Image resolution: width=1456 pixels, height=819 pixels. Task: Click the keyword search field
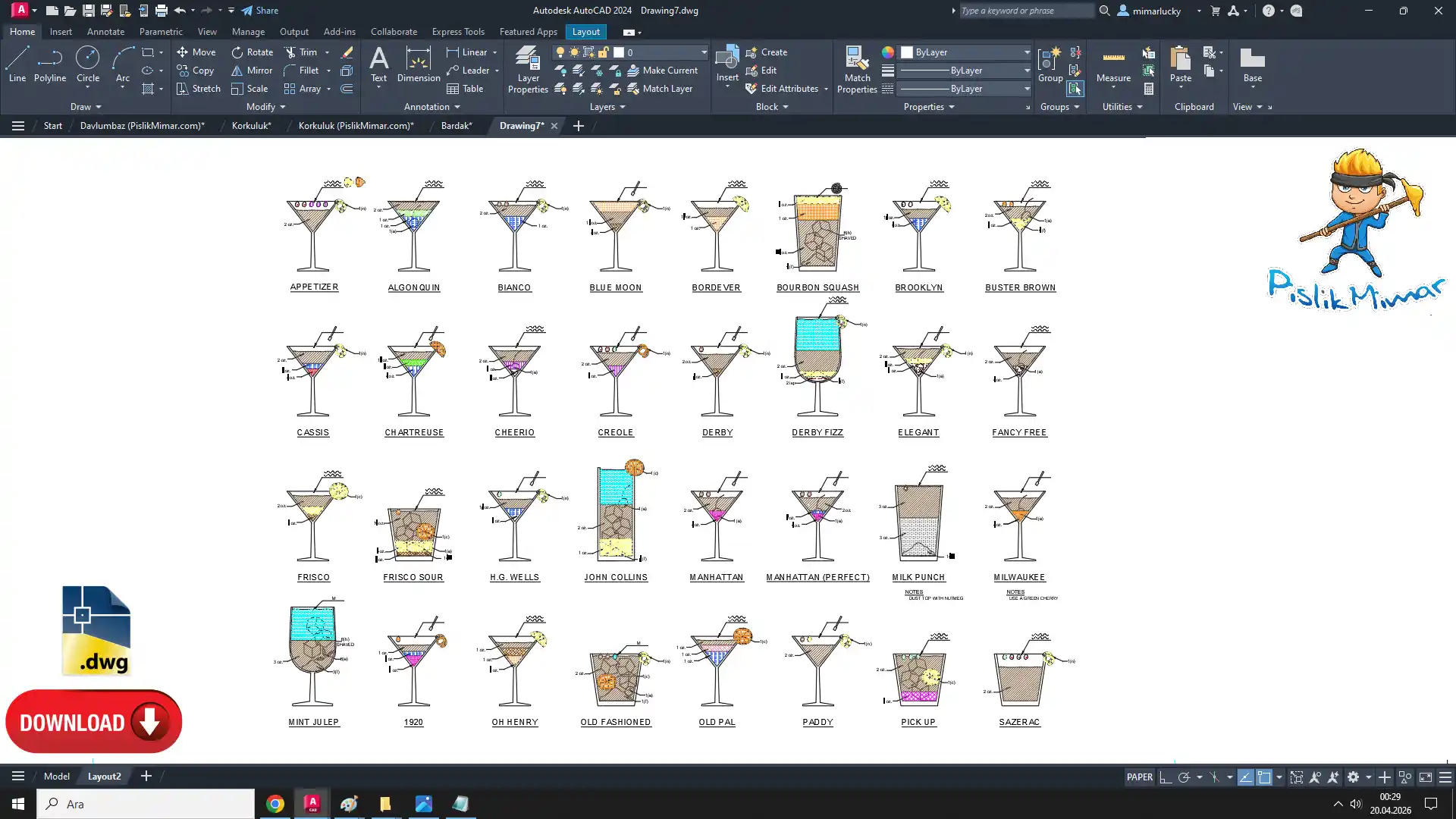tap(1025, 11)
